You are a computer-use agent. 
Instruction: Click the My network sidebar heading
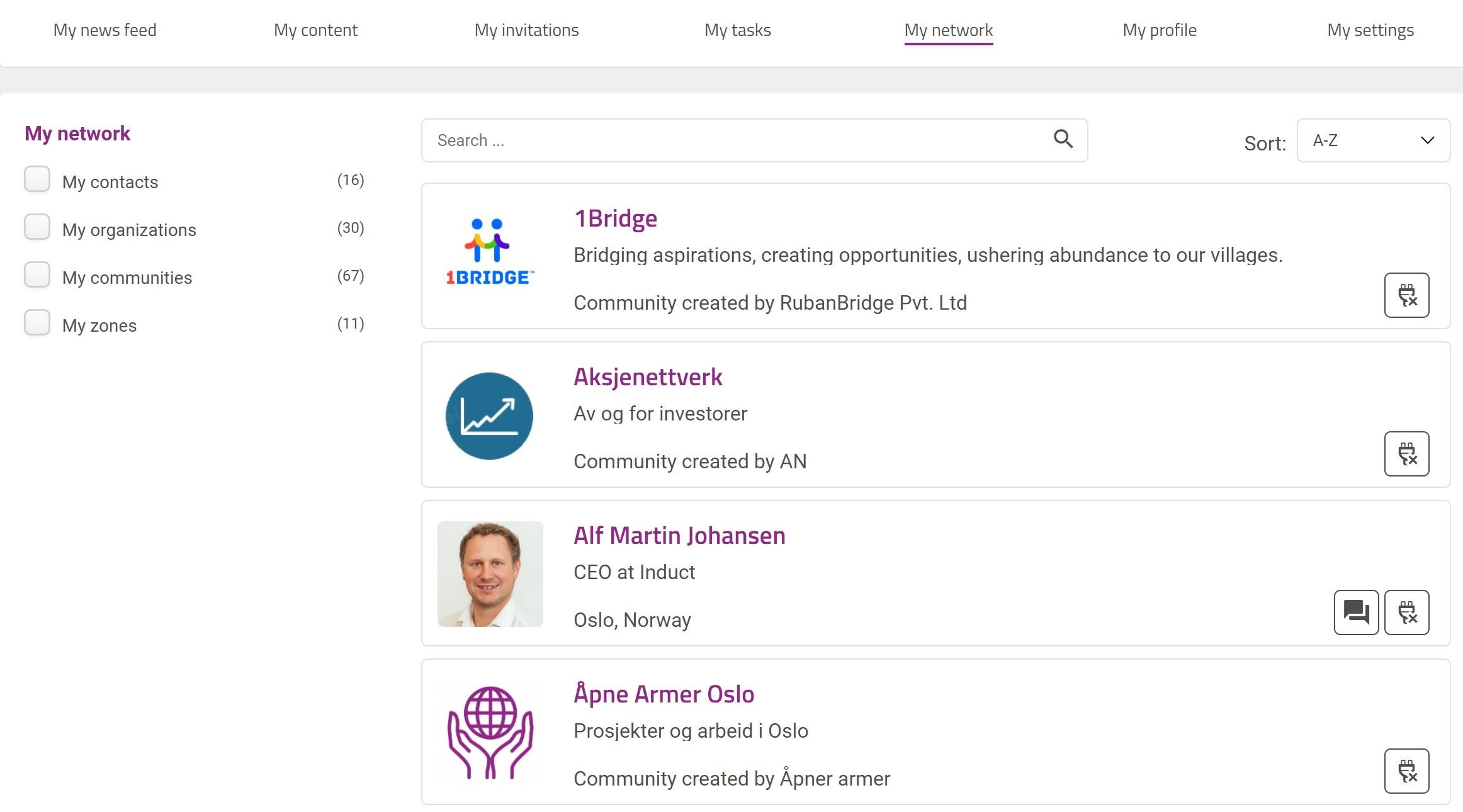tap(77, 133)
